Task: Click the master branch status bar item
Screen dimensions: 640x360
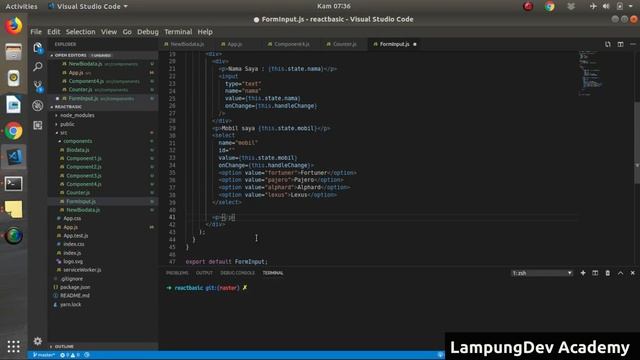Action: tap(44, 355)
